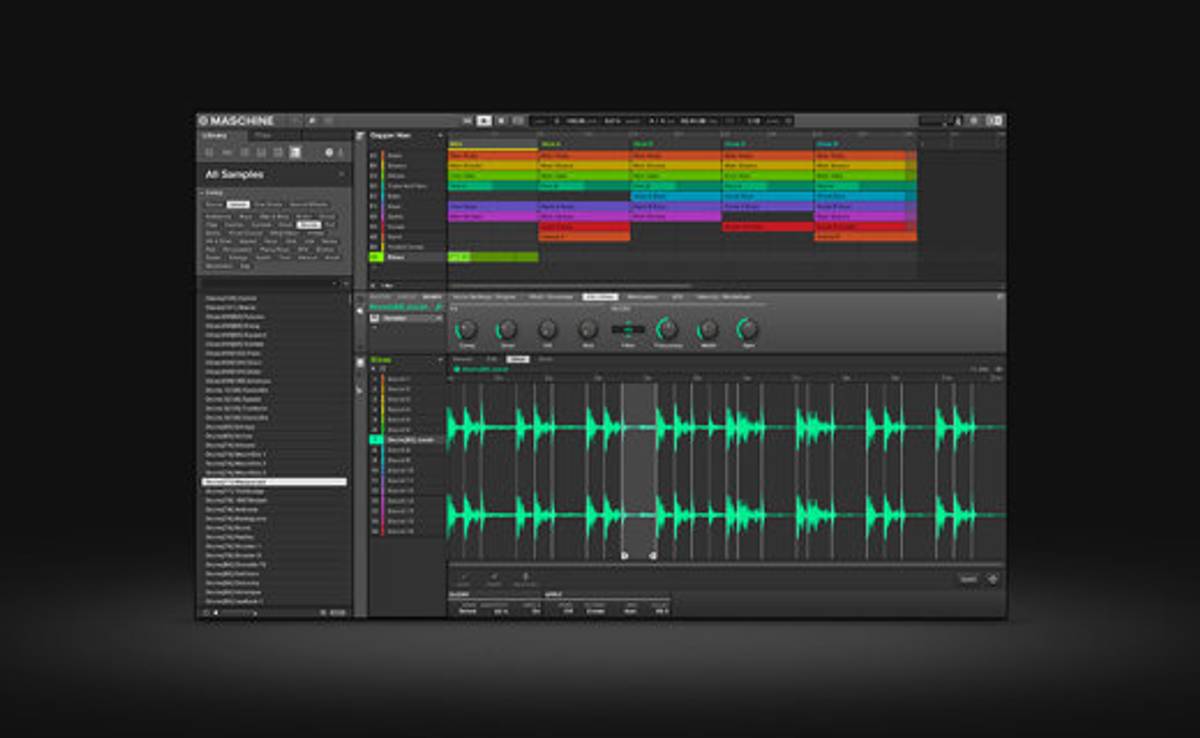Toggle user content icon in browser
1200x738 pixels.
click(341, 152)
